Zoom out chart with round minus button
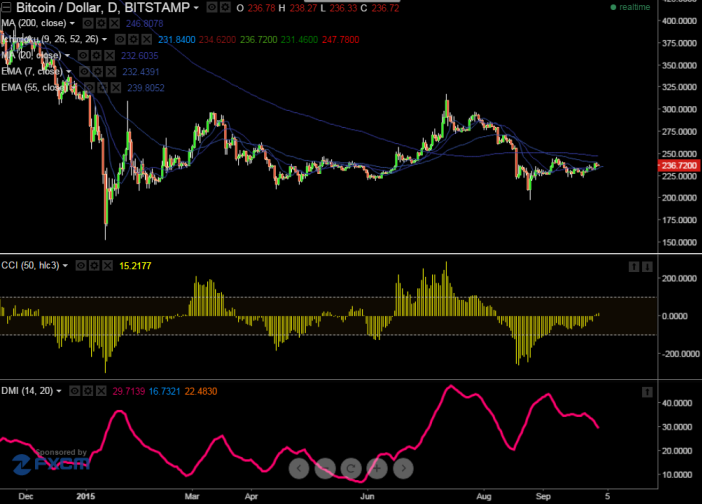This screenshot has height=504, width=702. click(325, 468)
